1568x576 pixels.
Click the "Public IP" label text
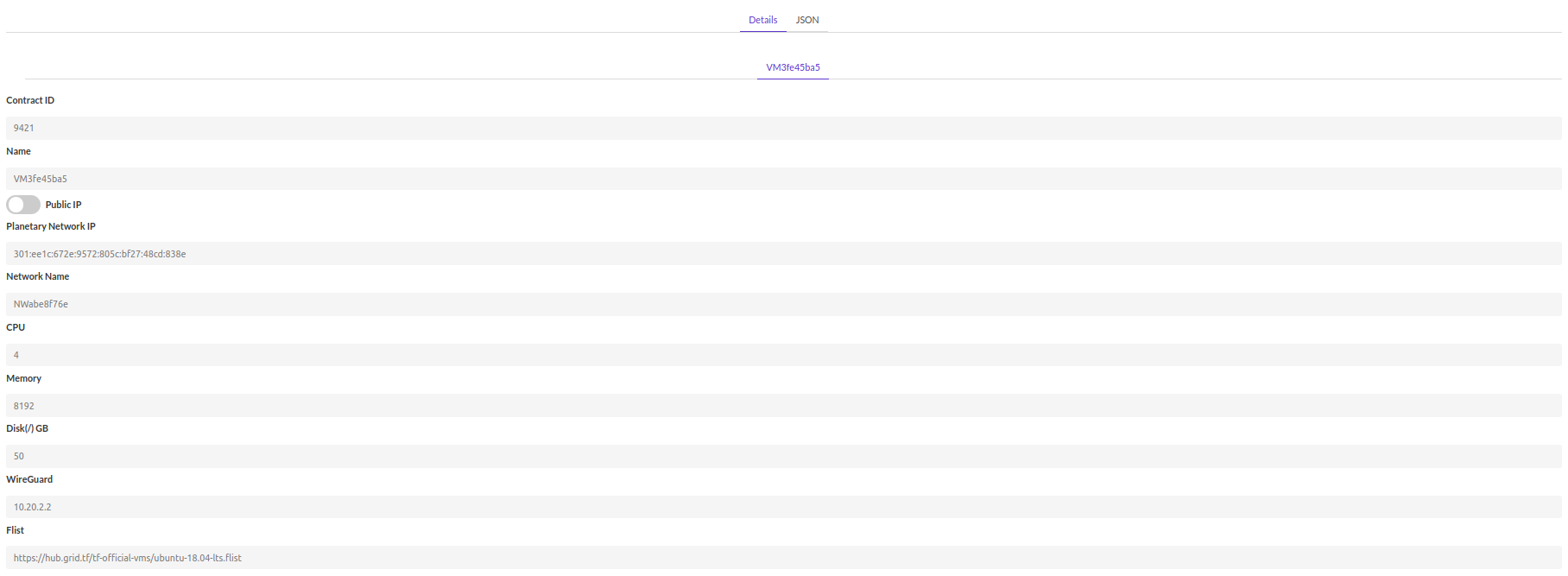coord(63,205)
